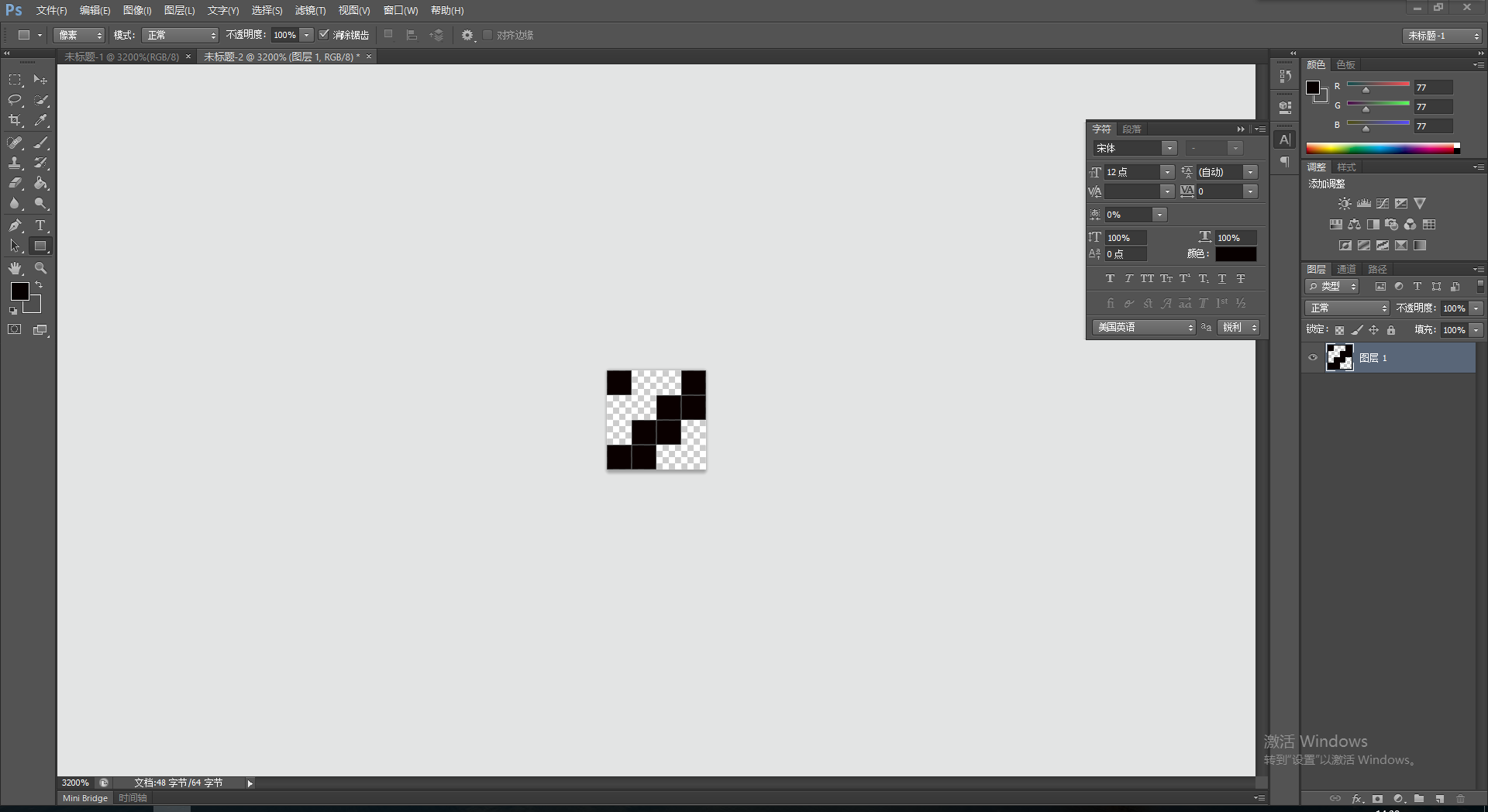Viewport: 1488px width, 812px height.
Task: Toggle lock transparent pixels for layer
Action: (x=1339, y=330)
